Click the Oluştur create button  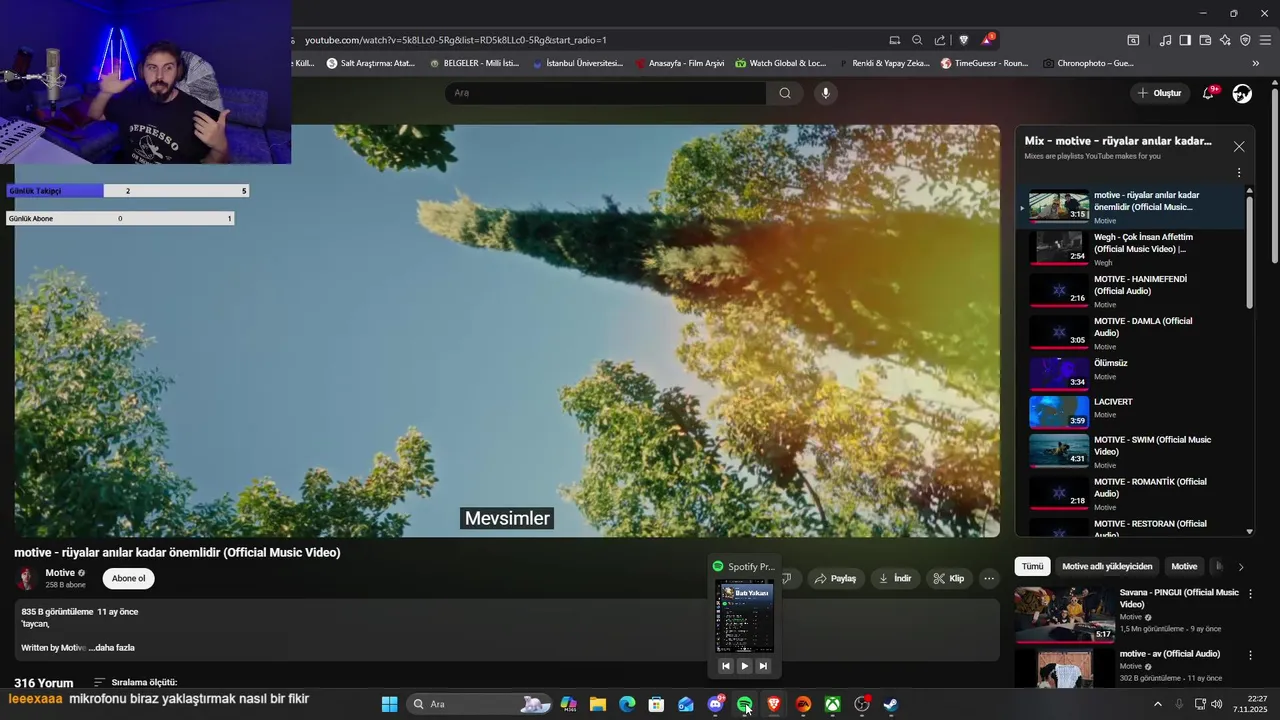pos(1159,93)
